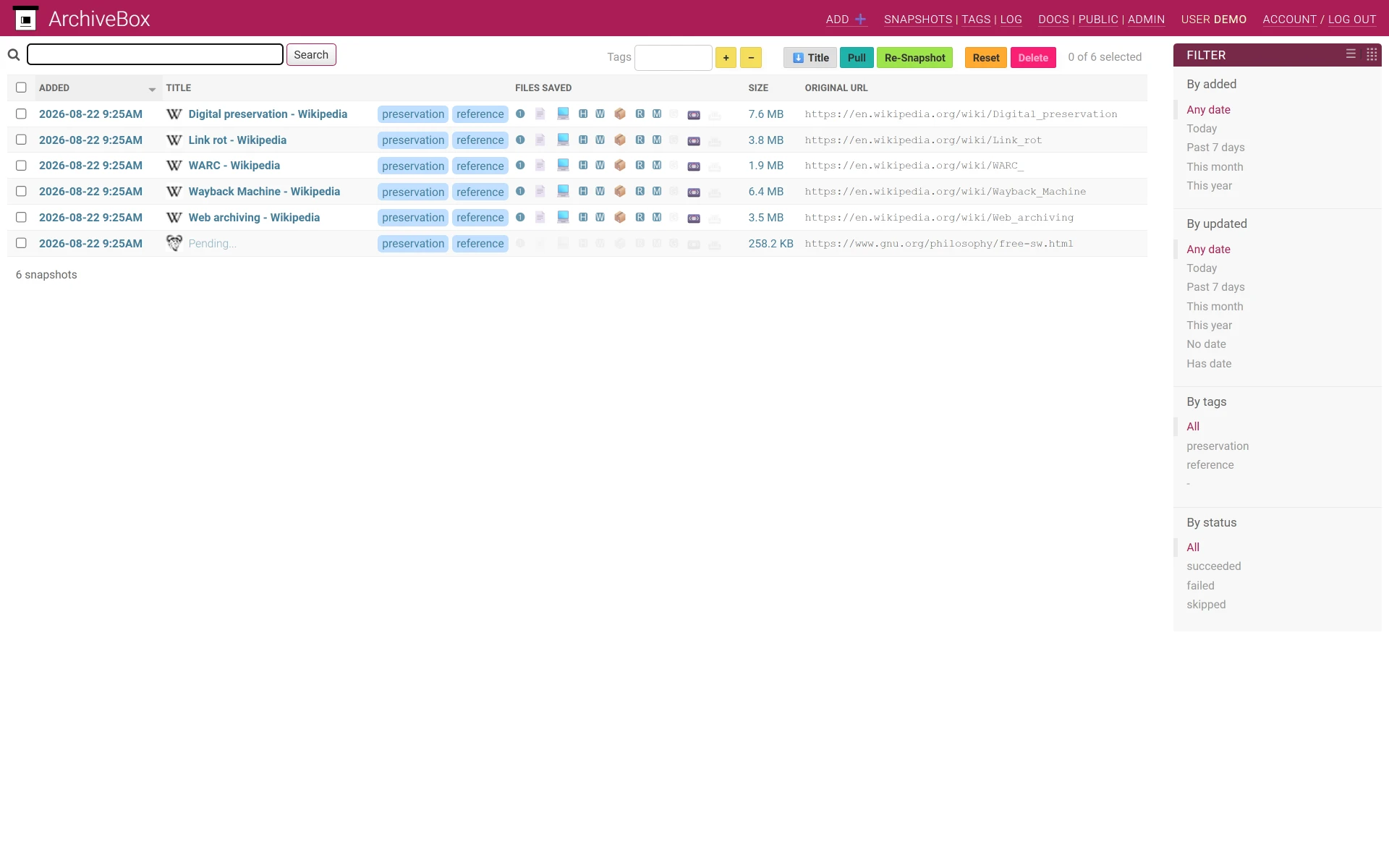Check the WARC - Wikipedia row checkbox
This screenshot has width=1389, height=868.
click(x=21, y=166)
